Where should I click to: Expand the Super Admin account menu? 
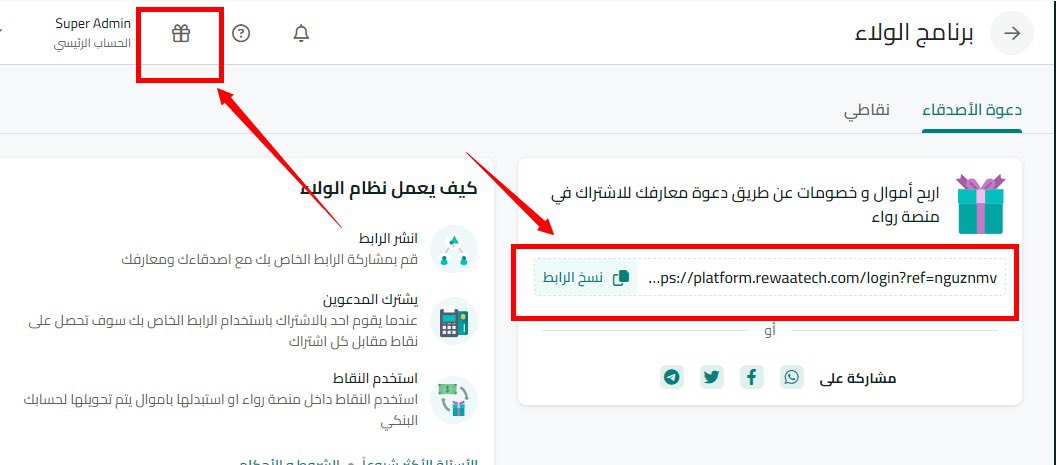pyautogui.click(x=92, y=33)
